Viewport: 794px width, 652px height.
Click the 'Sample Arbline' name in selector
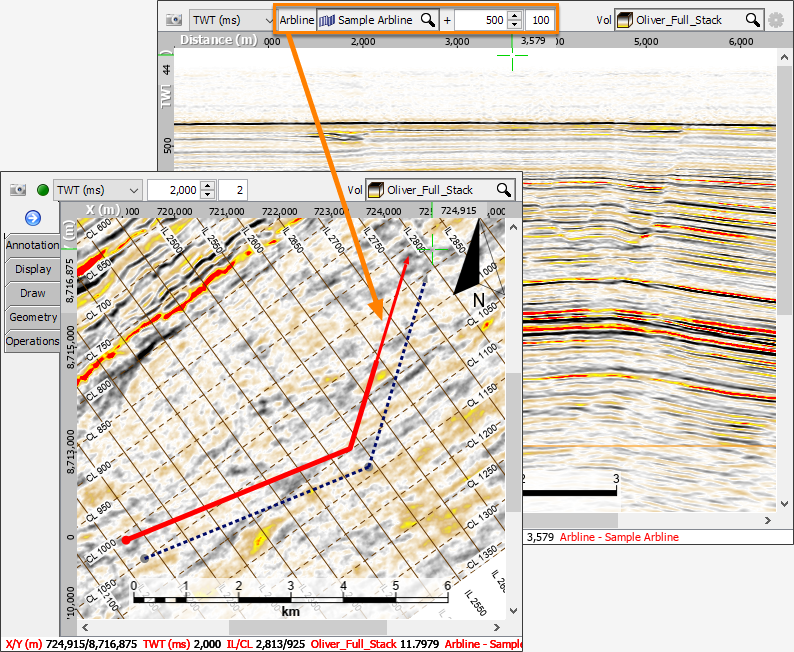click(375, 20)
